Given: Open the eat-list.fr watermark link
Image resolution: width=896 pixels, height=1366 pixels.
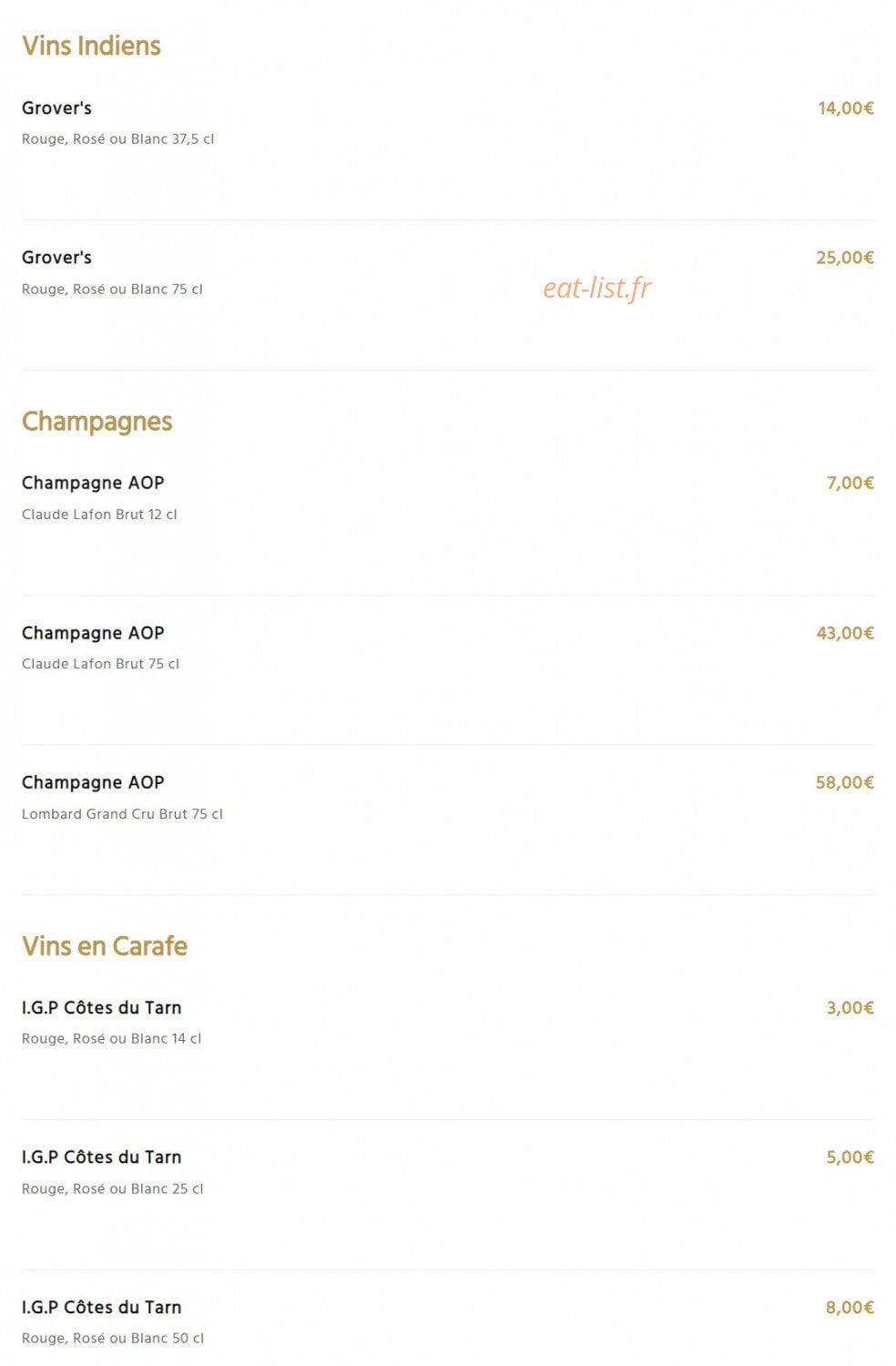Looking at the screenshot, I should (x=597, y=288).
